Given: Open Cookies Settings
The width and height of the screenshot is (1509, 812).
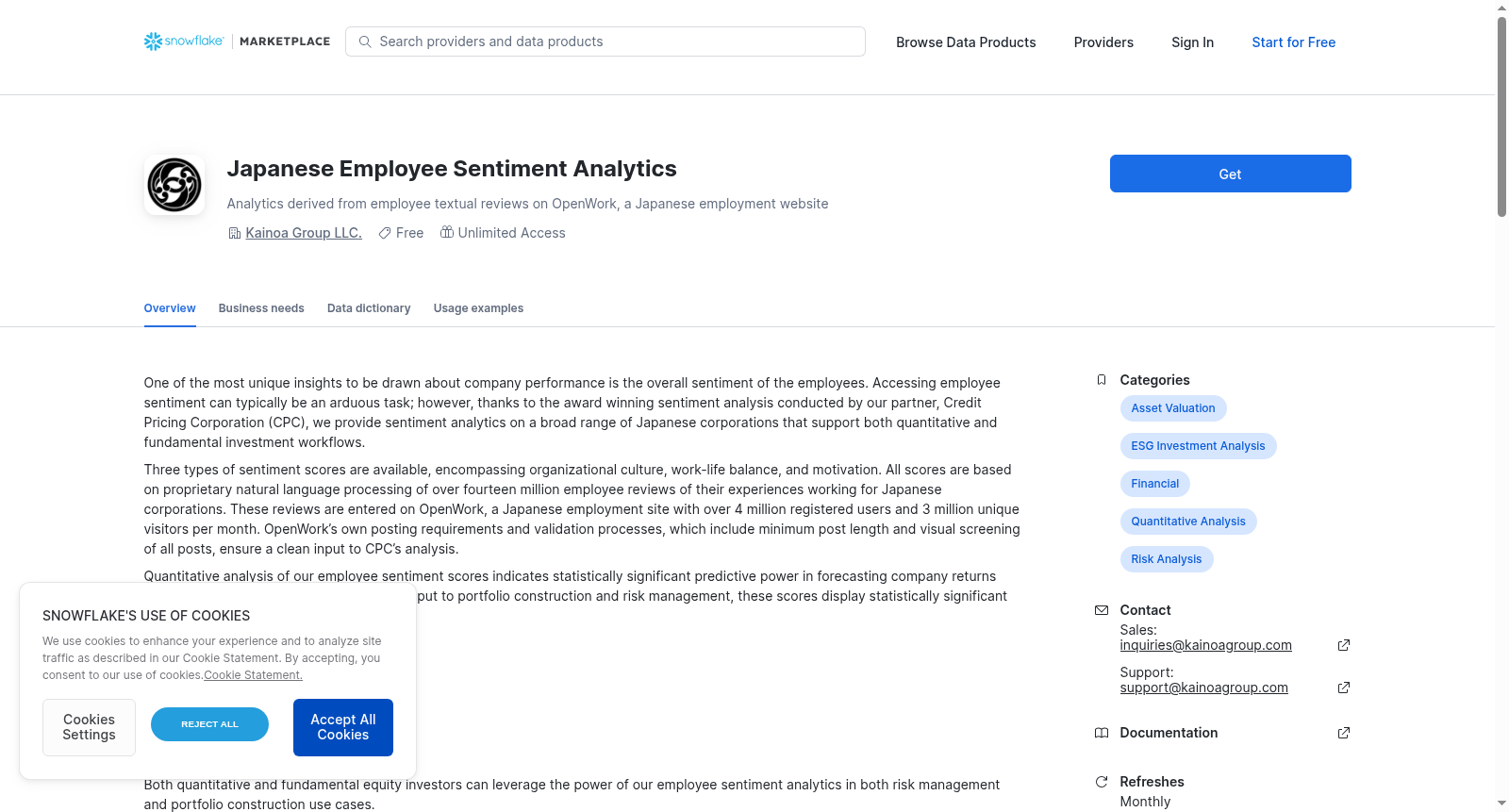Looking at the screenshot, I should point(89,727).
